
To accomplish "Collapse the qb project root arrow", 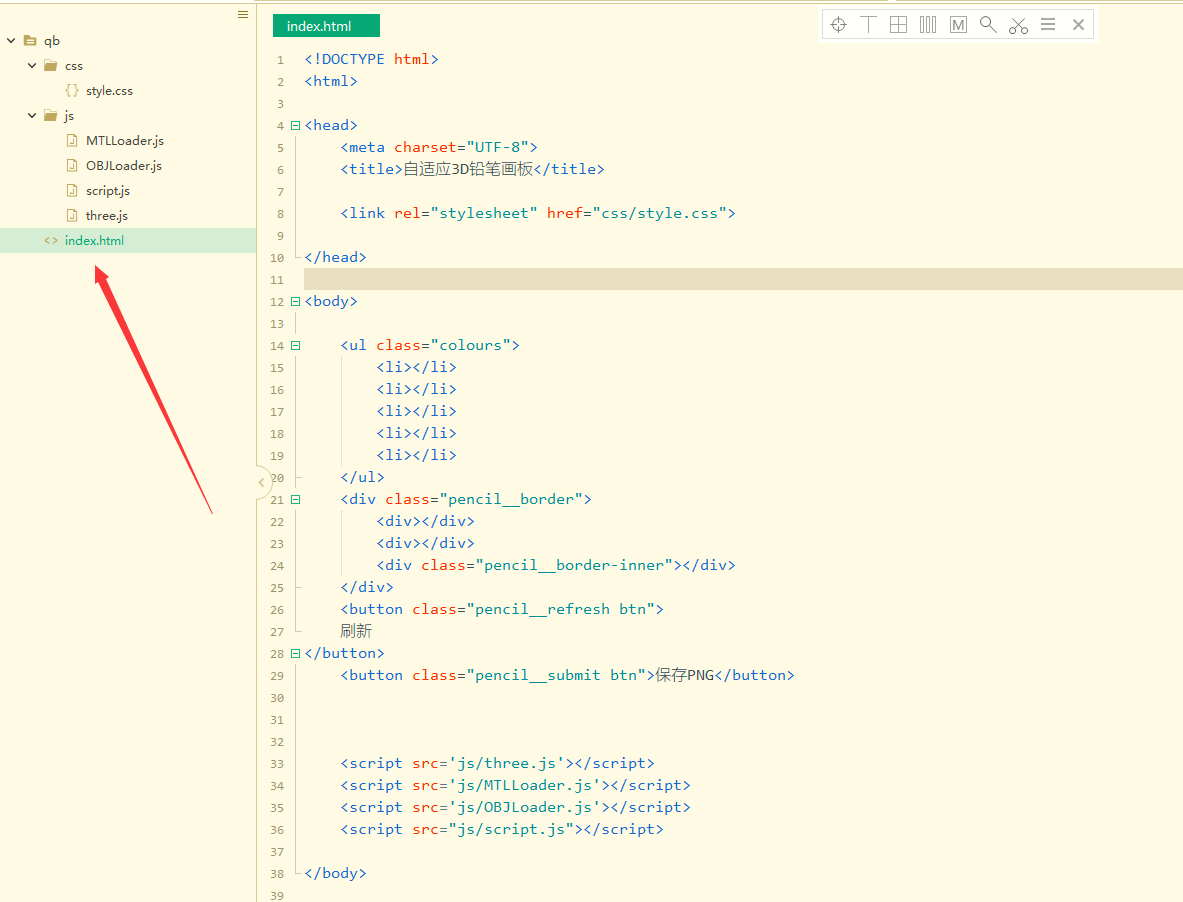I will (x=11, y=41).
